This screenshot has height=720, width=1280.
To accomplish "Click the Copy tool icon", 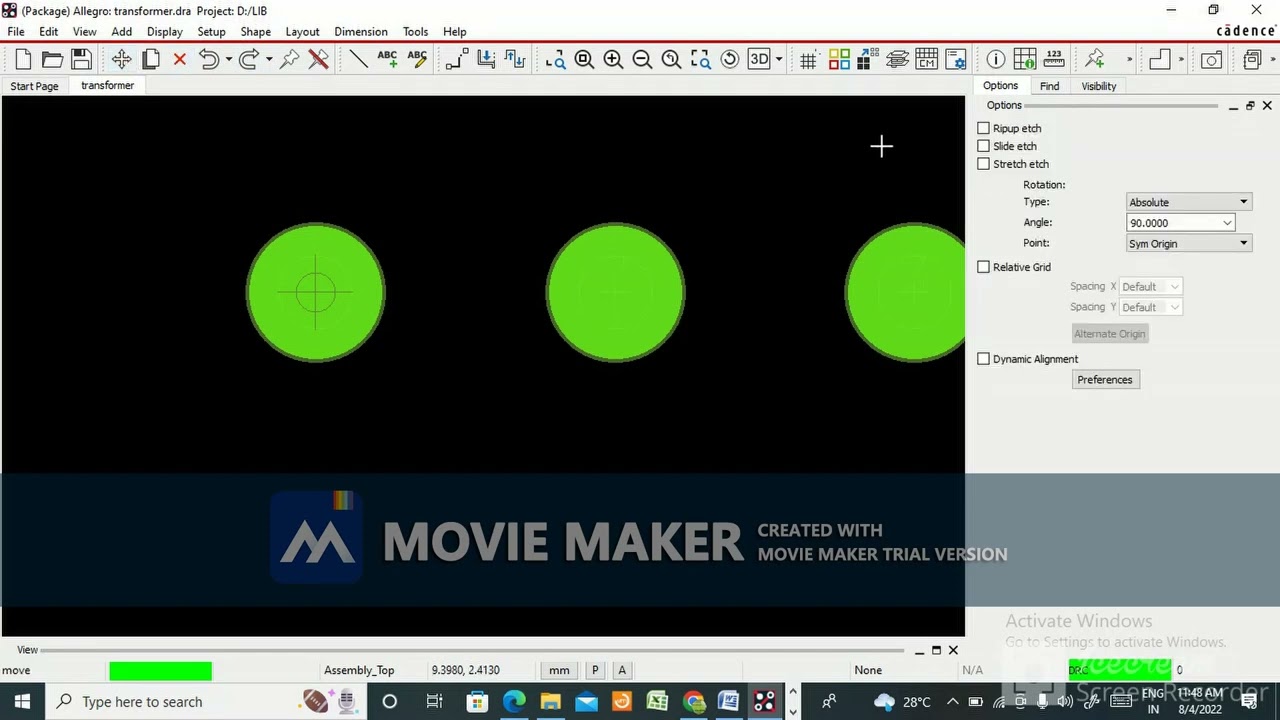I will point(150,60).
